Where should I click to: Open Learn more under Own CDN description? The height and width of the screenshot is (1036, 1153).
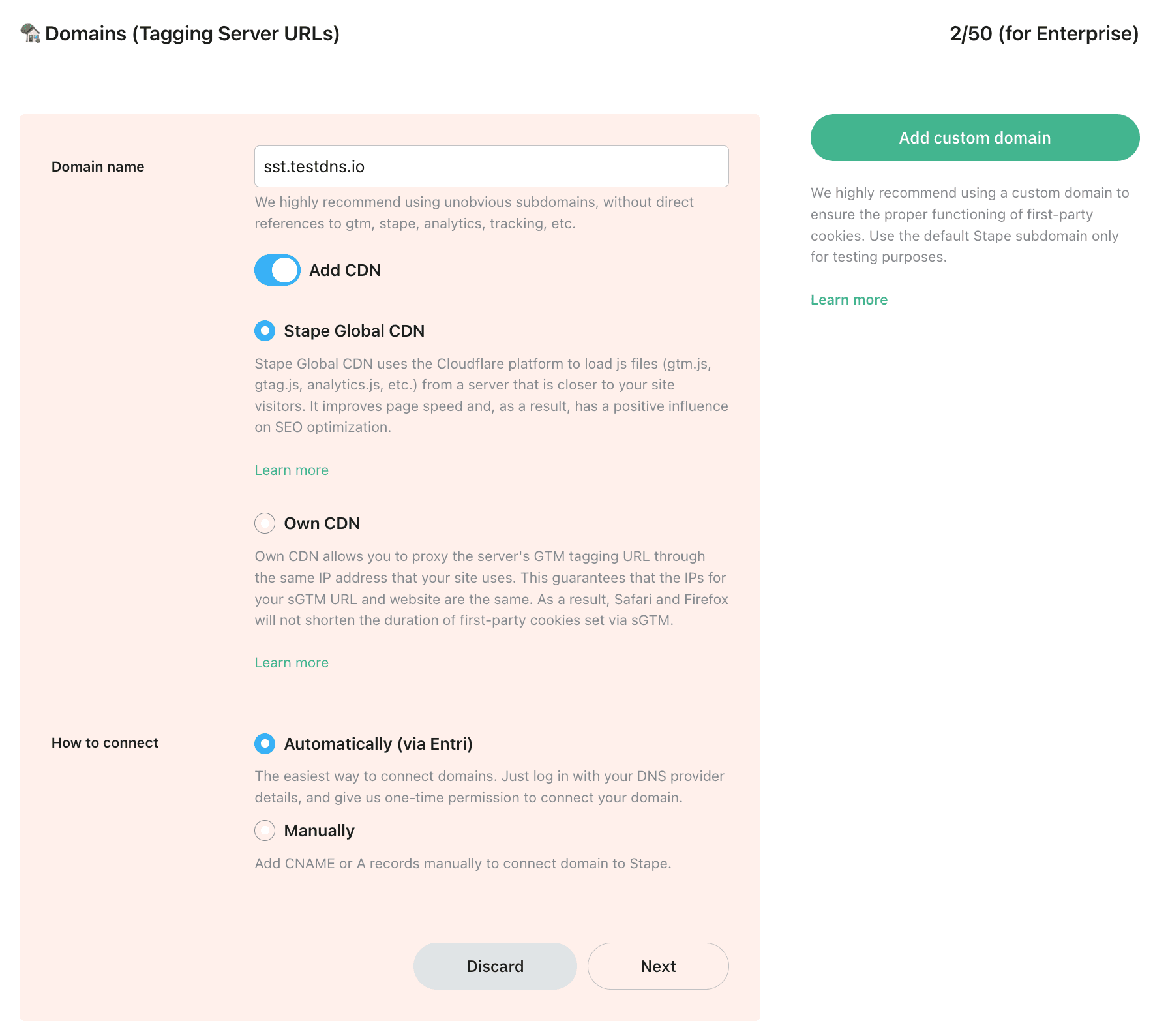pos(291,662)
